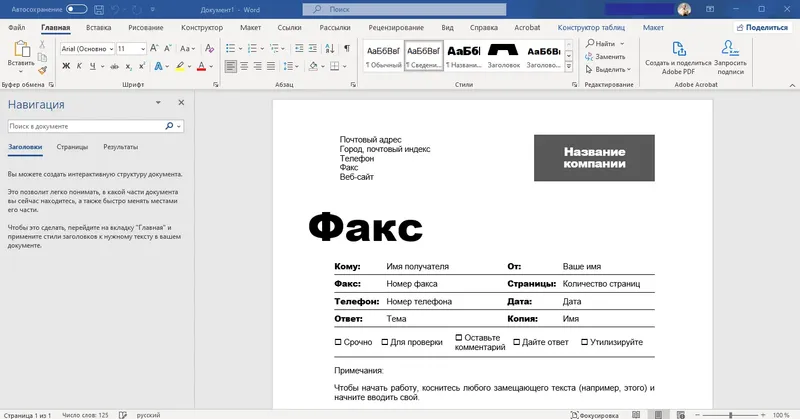
Task: Apply superscript formatting
Action: (142, 66)
